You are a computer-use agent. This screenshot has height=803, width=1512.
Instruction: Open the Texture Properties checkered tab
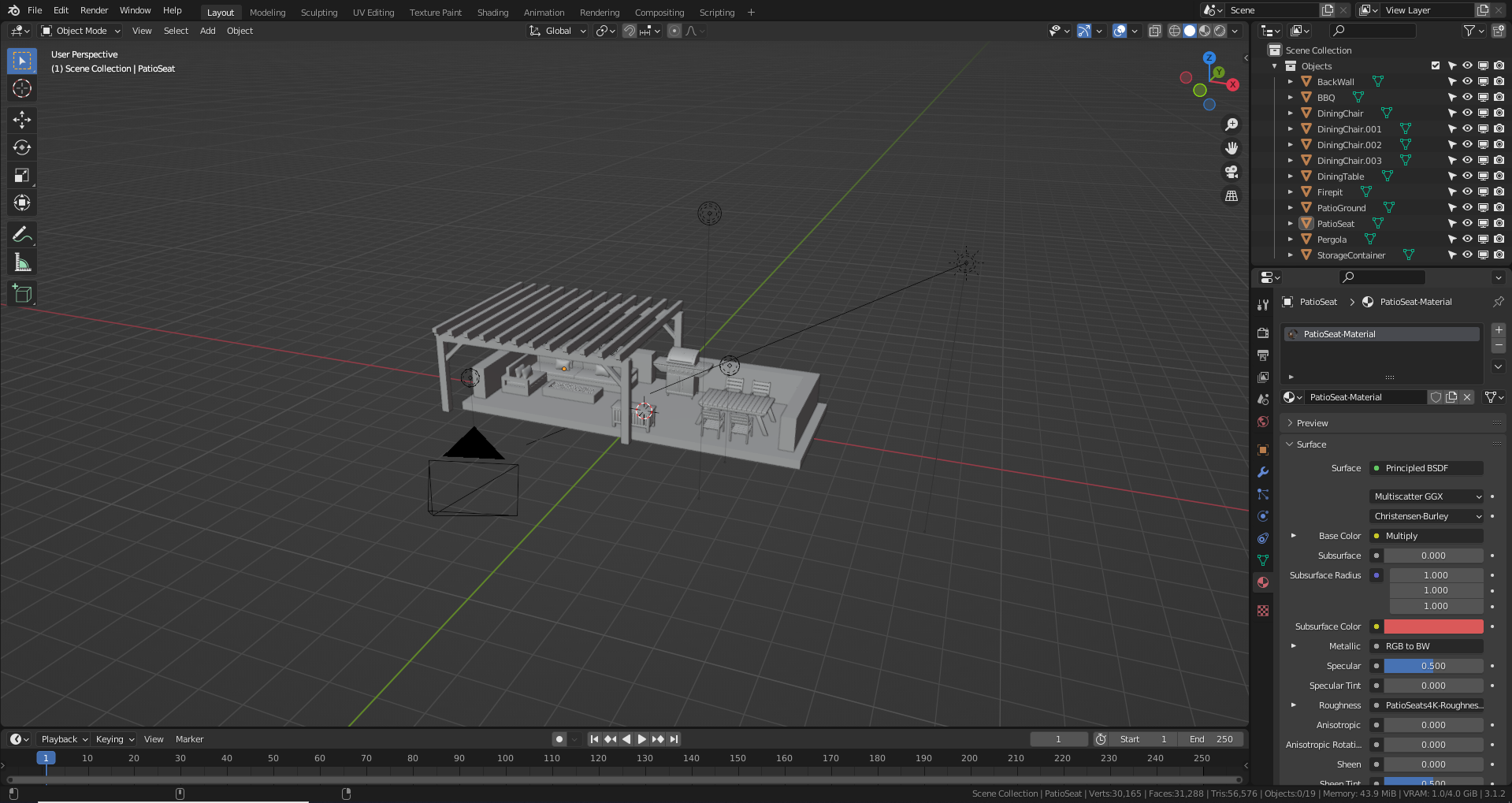click(1262, 611)
